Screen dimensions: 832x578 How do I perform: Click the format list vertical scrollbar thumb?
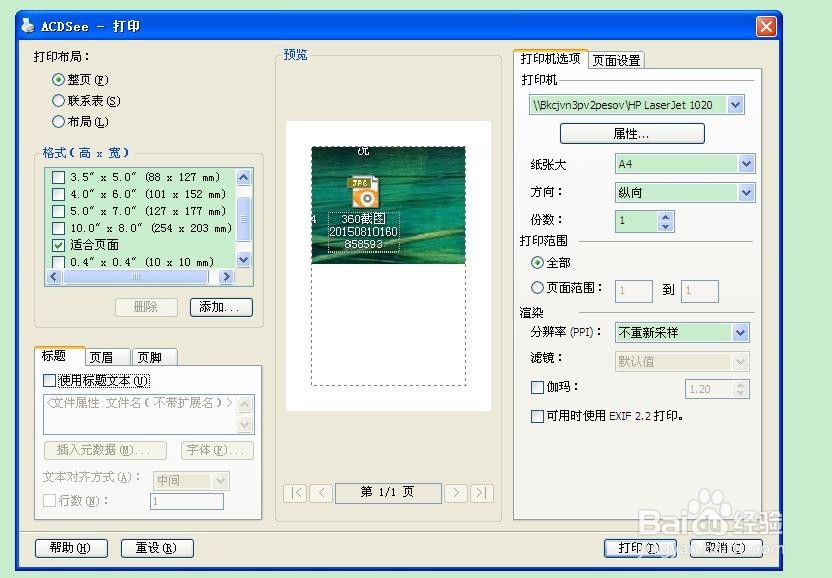[x=244, y=219]
